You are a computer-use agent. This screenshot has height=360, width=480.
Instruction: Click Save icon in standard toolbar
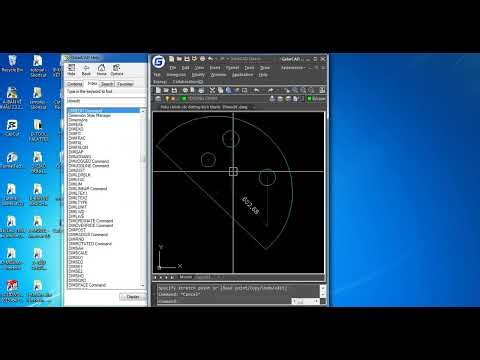[x=174, y=90]
